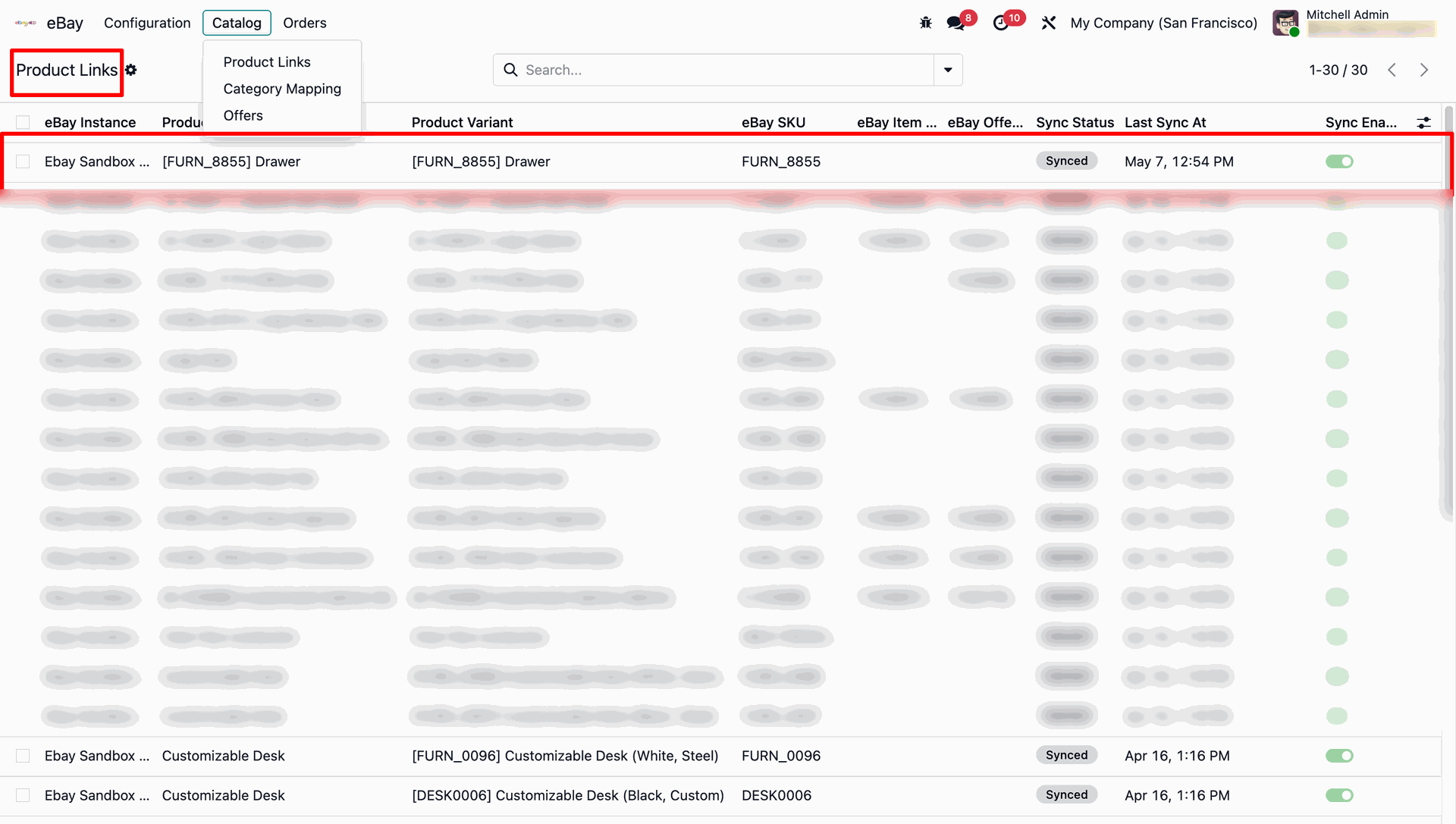Click Synced badge in DESK0006 row
This screenshot has width=1456, height=824.
click(1066, 794)
